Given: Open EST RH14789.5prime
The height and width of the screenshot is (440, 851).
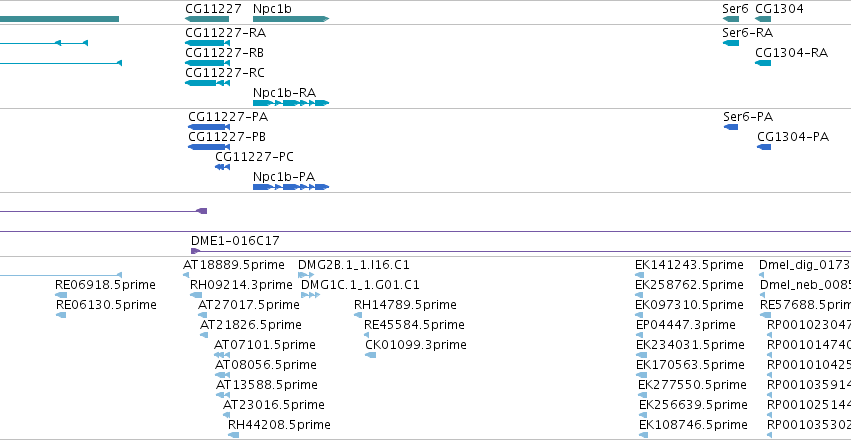Looking at the screenshot, I should pyautogui.click(x=357, y=315).
